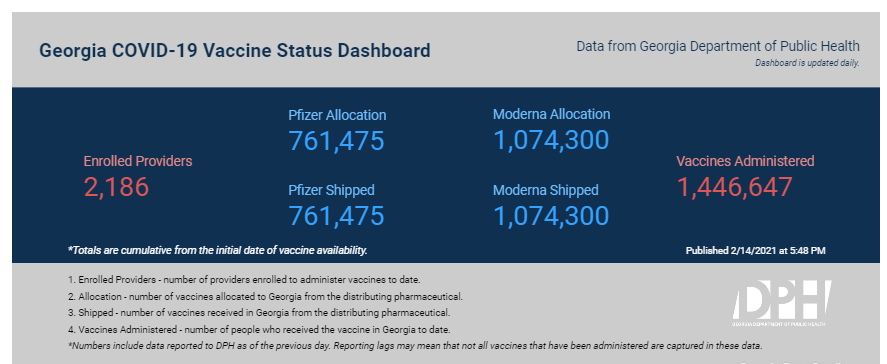Click the Pfizer Allocation value 761,475
Image resolution: width=887 pixels, height=364 pixels.
[337, 141]
